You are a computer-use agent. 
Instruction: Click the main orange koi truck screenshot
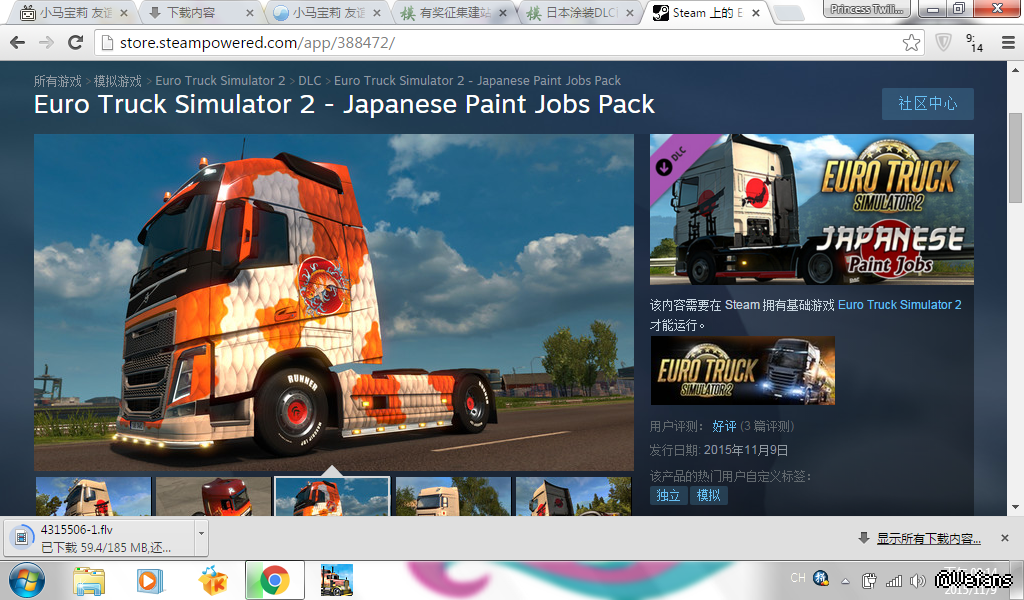[334, 302]
